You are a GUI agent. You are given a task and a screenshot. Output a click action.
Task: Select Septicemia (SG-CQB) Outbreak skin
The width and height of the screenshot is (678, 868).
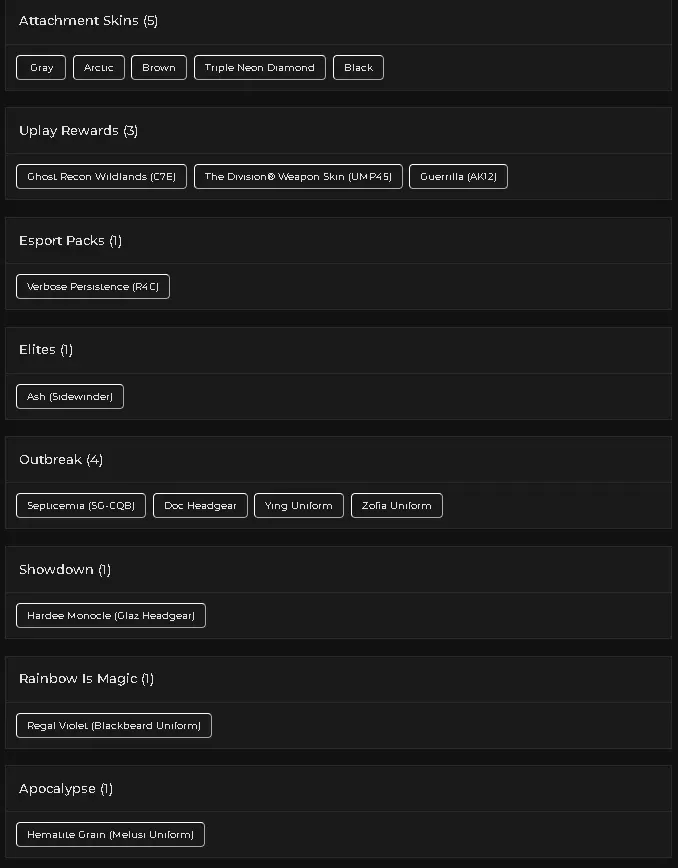click(81, 506)
